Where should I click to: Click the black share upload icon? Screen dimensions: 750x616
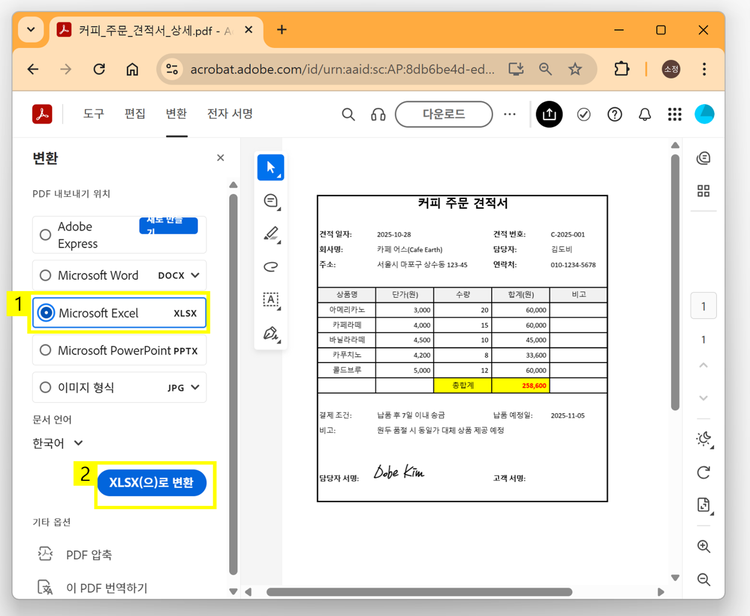(x=549, y=114)
